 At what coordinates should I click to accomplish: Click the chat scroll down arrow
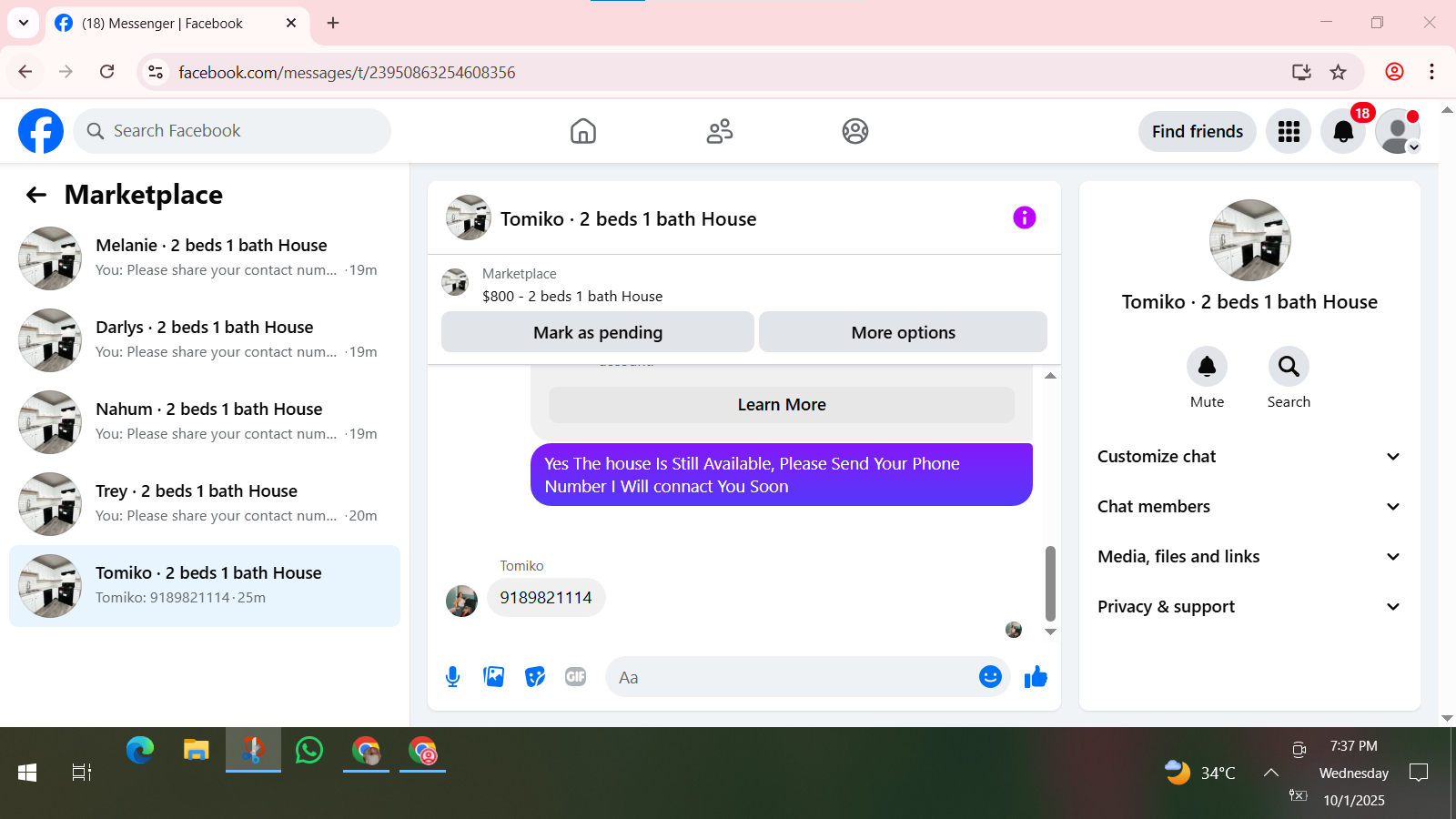point(1050,632)
